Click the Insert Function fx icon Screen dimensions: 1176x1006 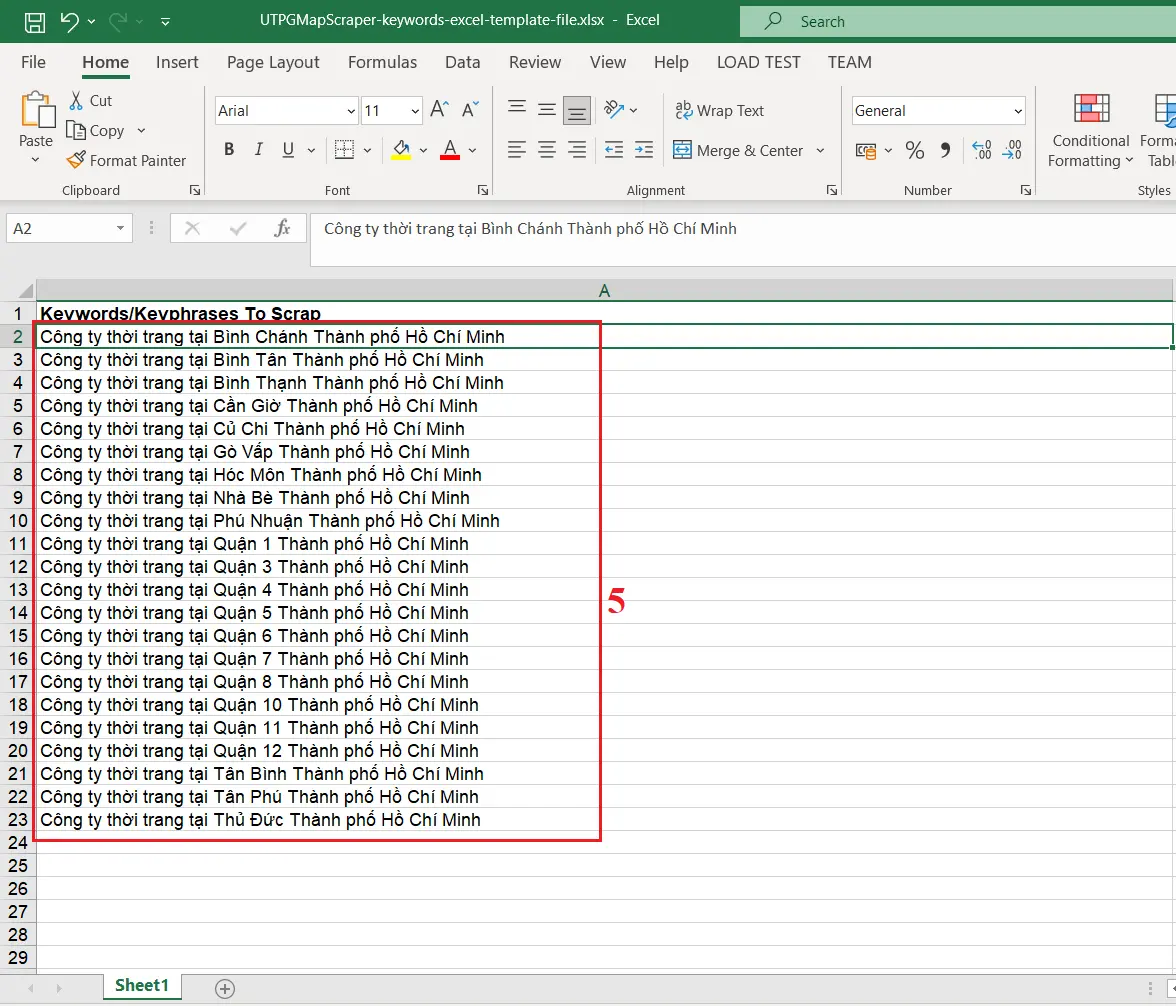coord(282,228)
